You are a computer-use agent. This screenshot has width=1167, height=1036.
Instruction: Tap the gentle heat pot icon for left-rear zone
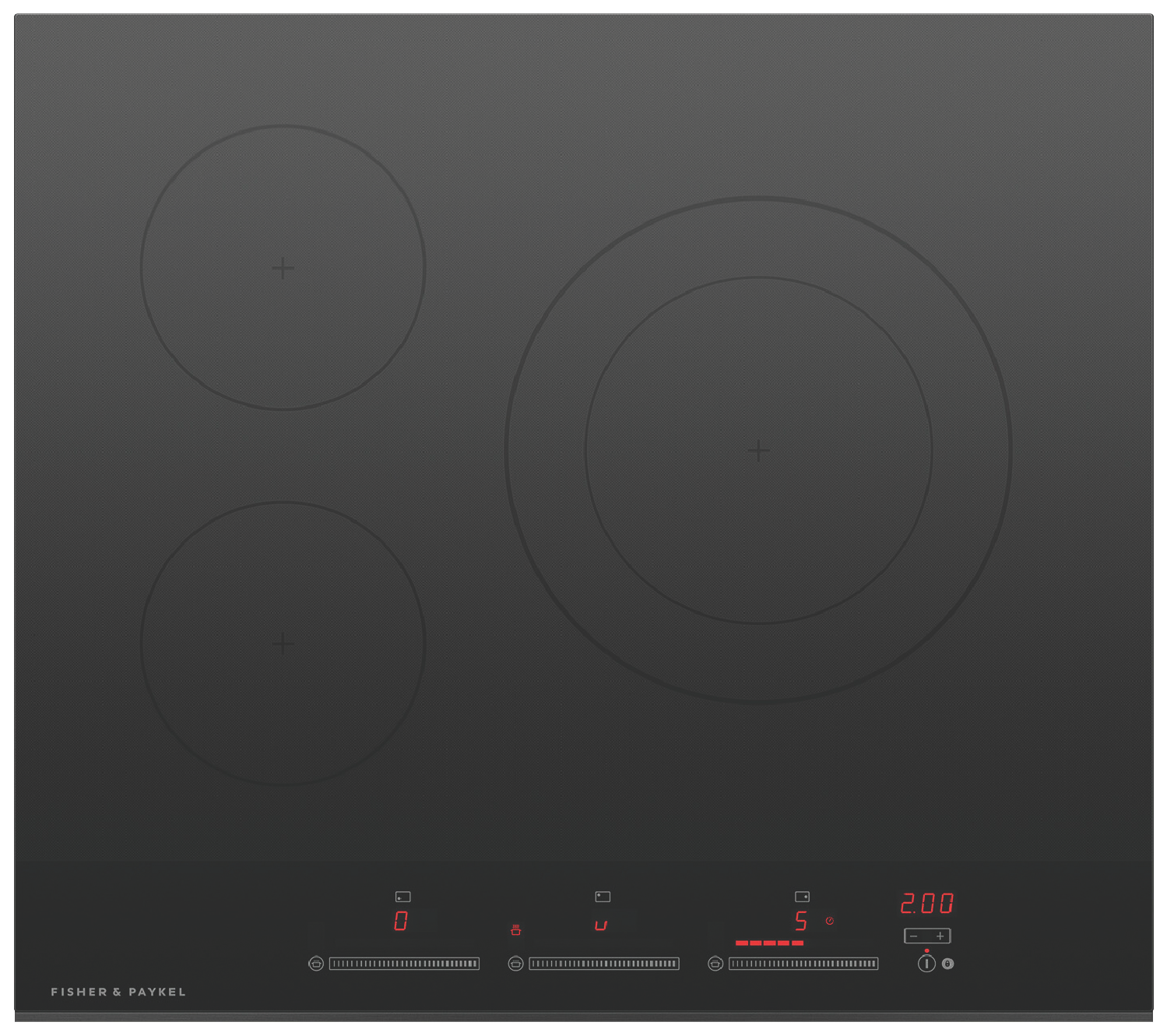coord(515,964)
